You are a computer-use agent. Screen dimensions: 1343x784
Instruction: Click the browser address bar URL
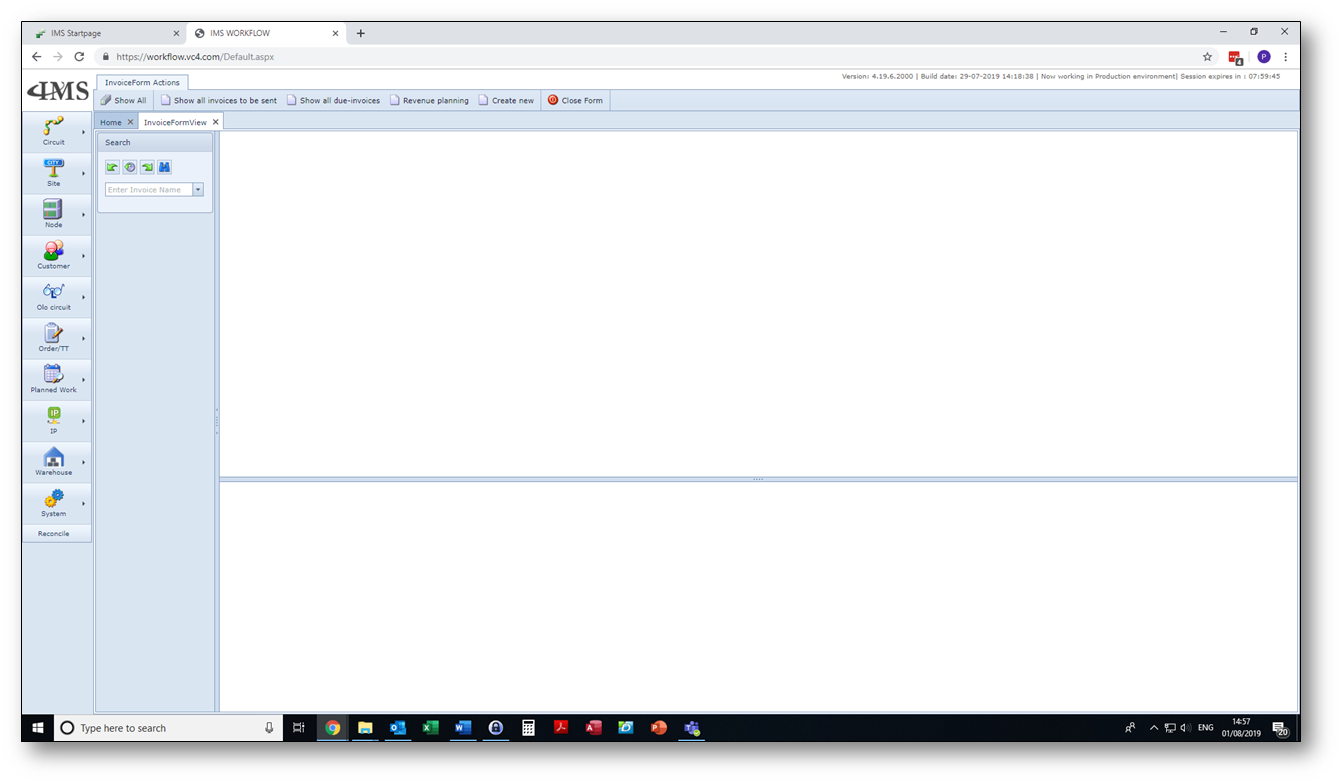[x=195, y=57]
